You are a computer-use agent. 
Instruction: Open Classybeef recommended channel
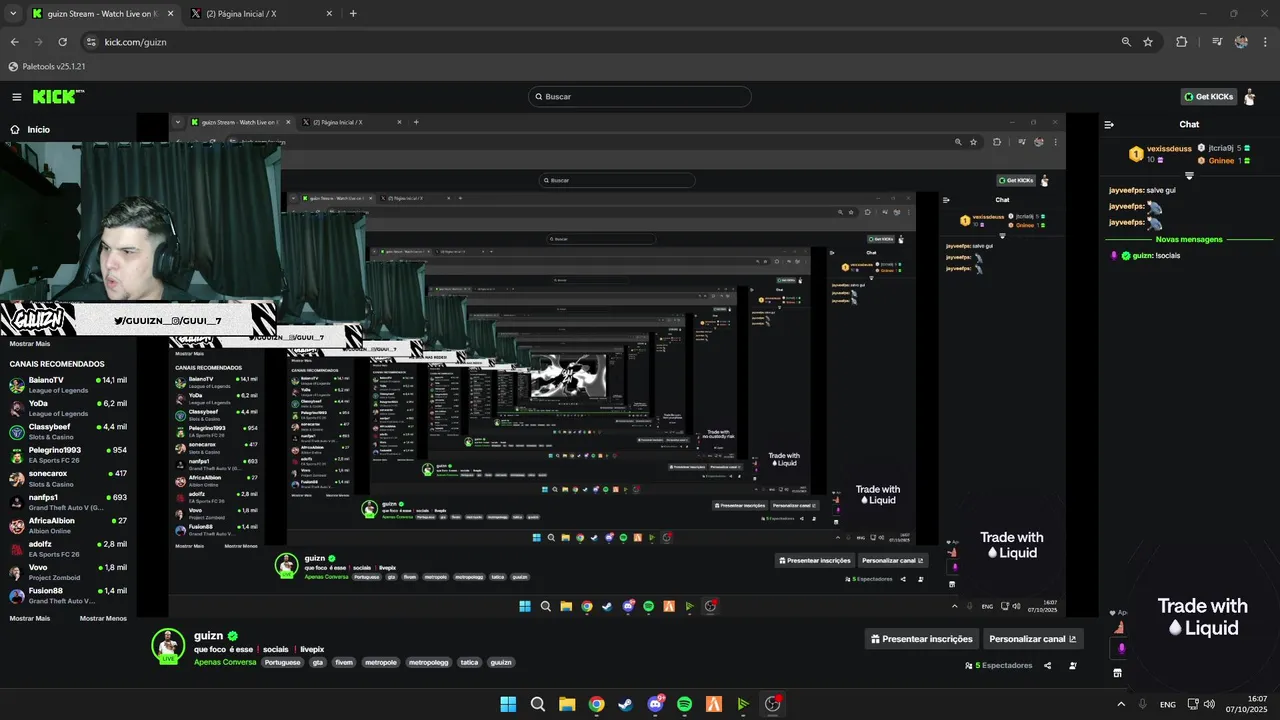click(x=68, y=432)
